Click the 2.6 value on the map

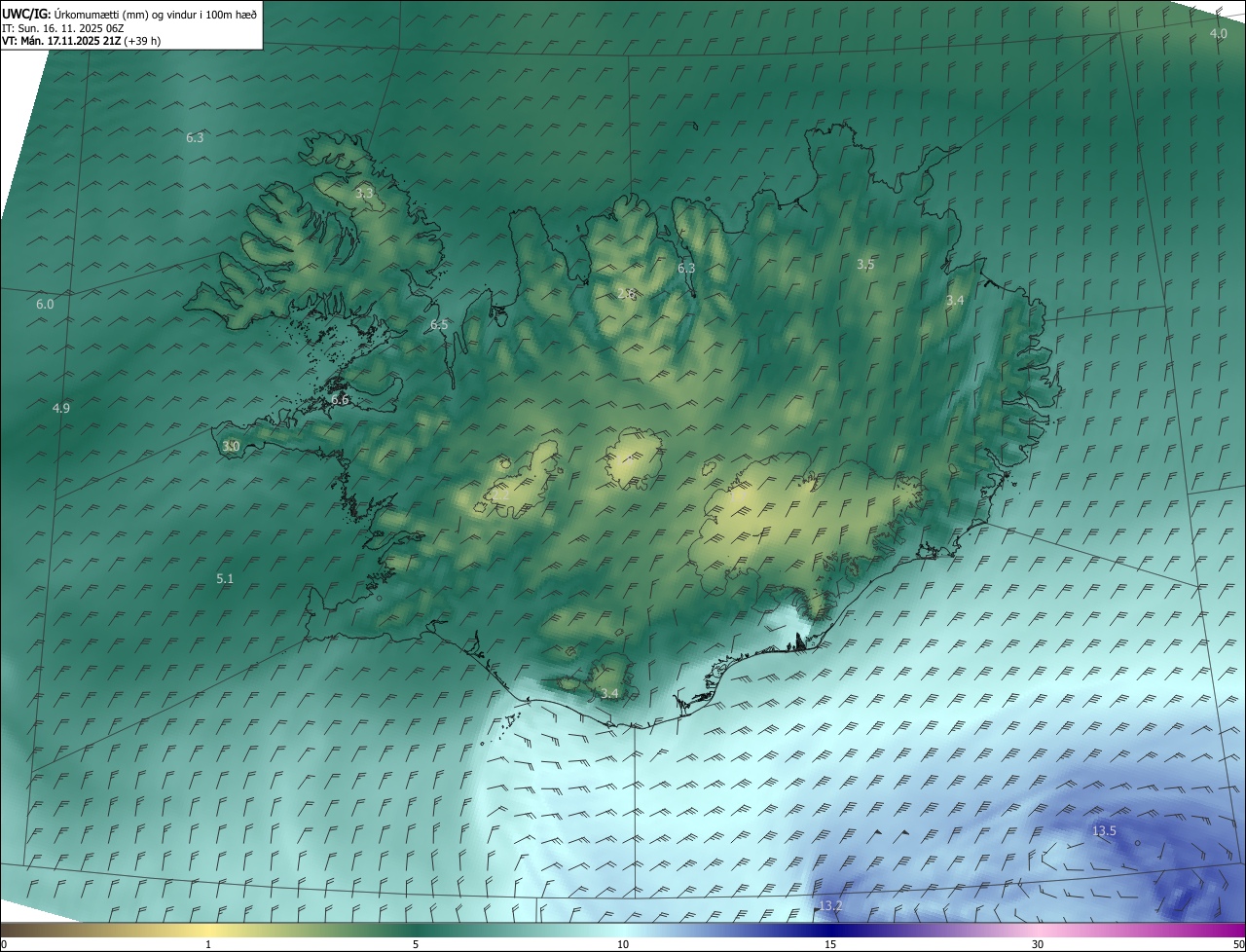[x=626, y=293]
